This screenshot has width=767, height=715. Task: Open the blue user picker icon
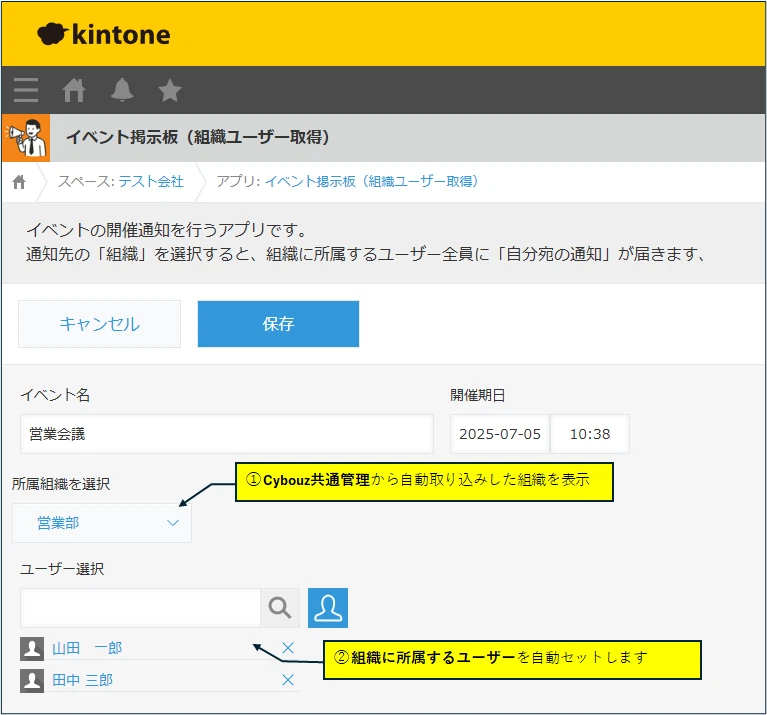327,608
